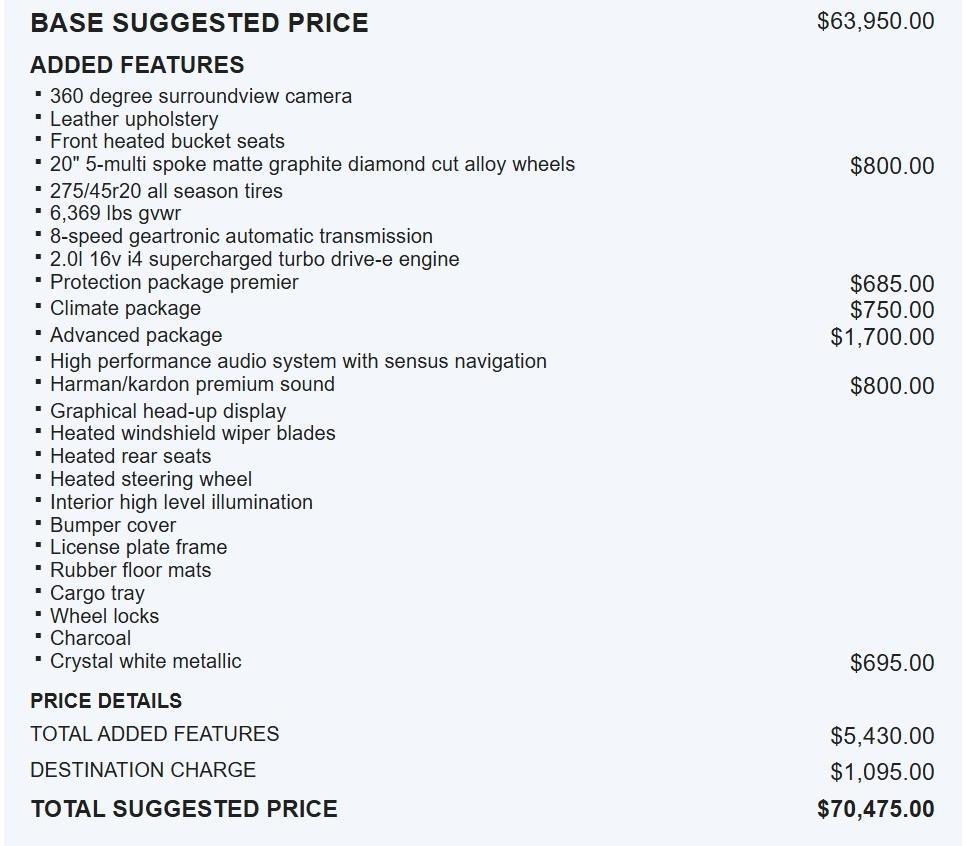Select the Destination Charge label
This screenshot has height=846, width=966.
pos(143,770)
